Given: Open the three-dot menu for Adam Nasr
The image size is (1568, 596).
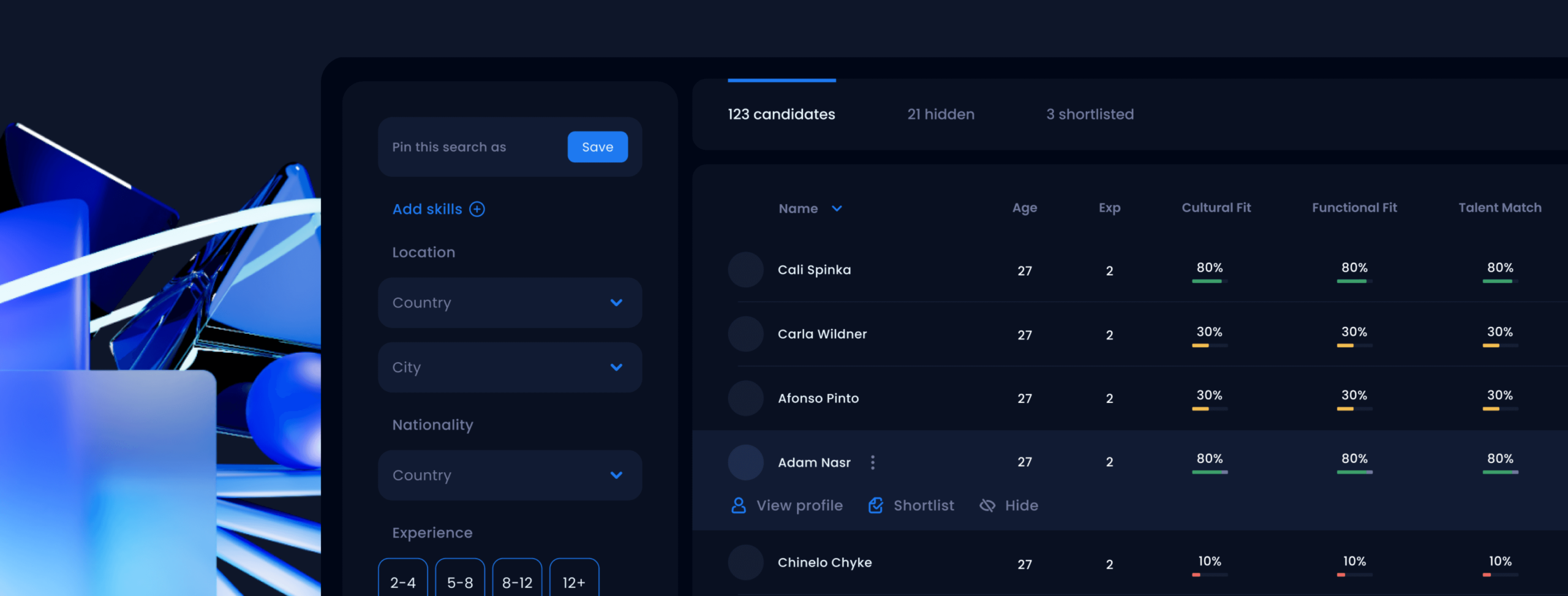Looking at the screenshot, I should (872, 462).
